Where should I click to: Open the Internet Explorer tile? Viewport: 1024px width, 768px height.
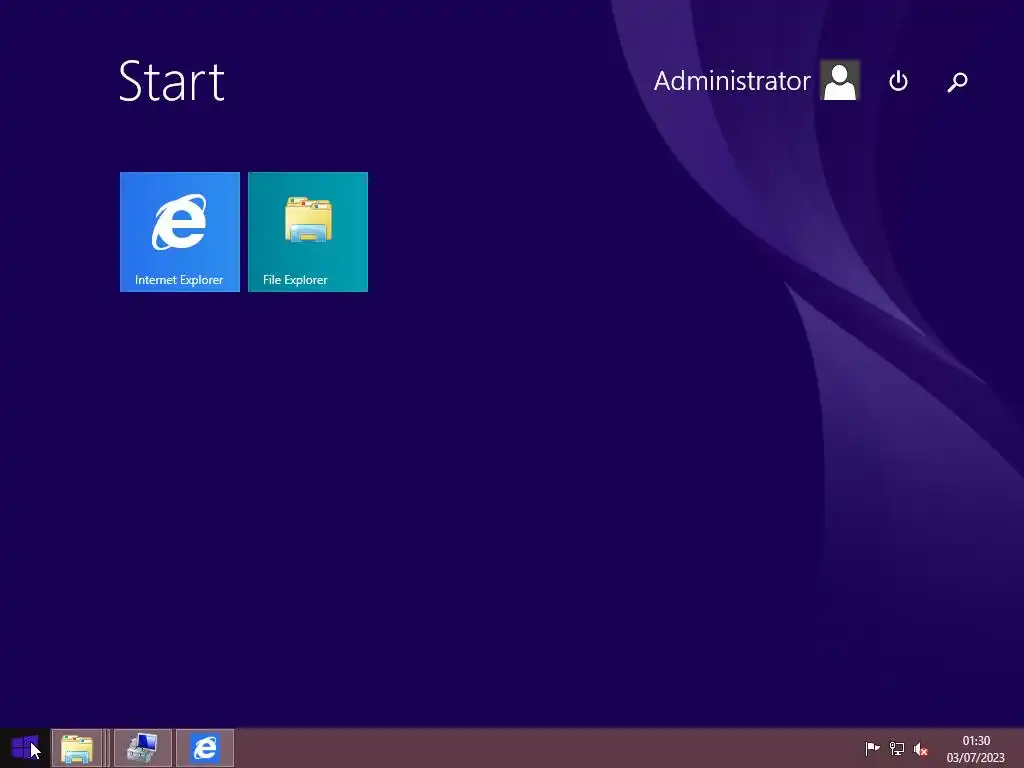point(180,232)
